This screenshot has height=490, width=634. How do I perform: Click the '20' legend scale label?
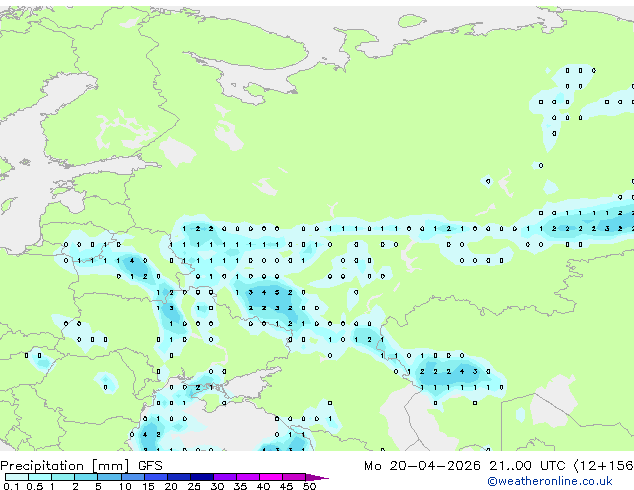click(171, 486)
